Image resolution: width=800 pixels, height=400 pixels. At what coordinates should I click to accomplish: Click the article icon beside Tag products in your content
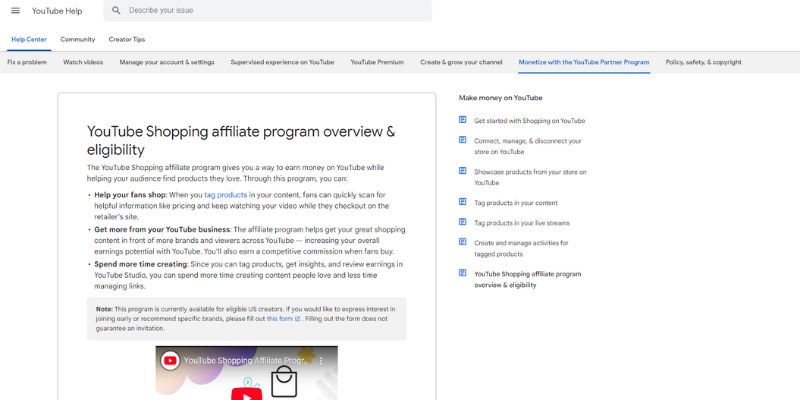click(462, 202)
